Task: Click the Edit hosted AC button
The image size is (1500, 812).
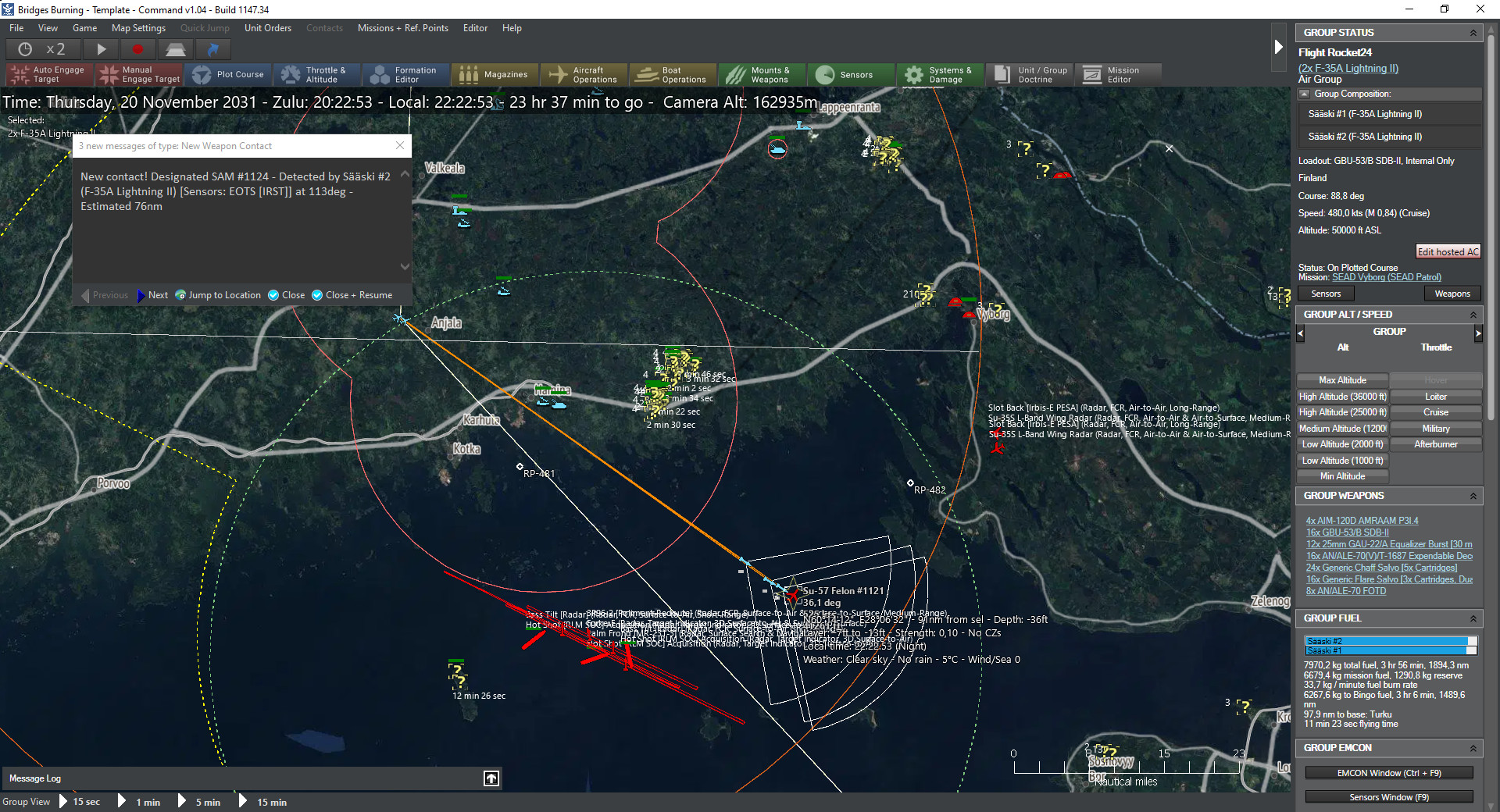Action: coord(1447,251)
